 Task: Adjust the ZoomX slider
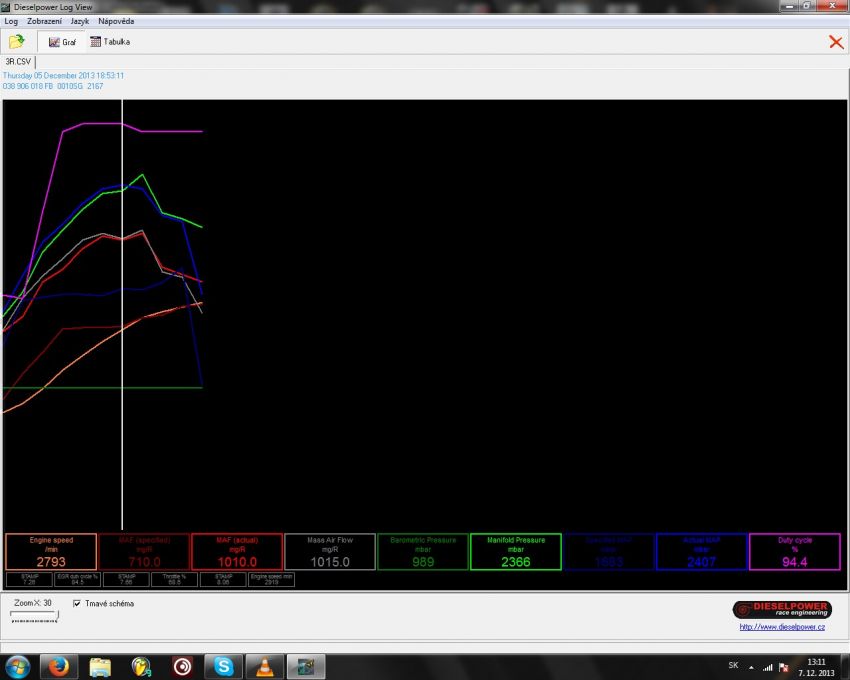[x=34, y=616]
